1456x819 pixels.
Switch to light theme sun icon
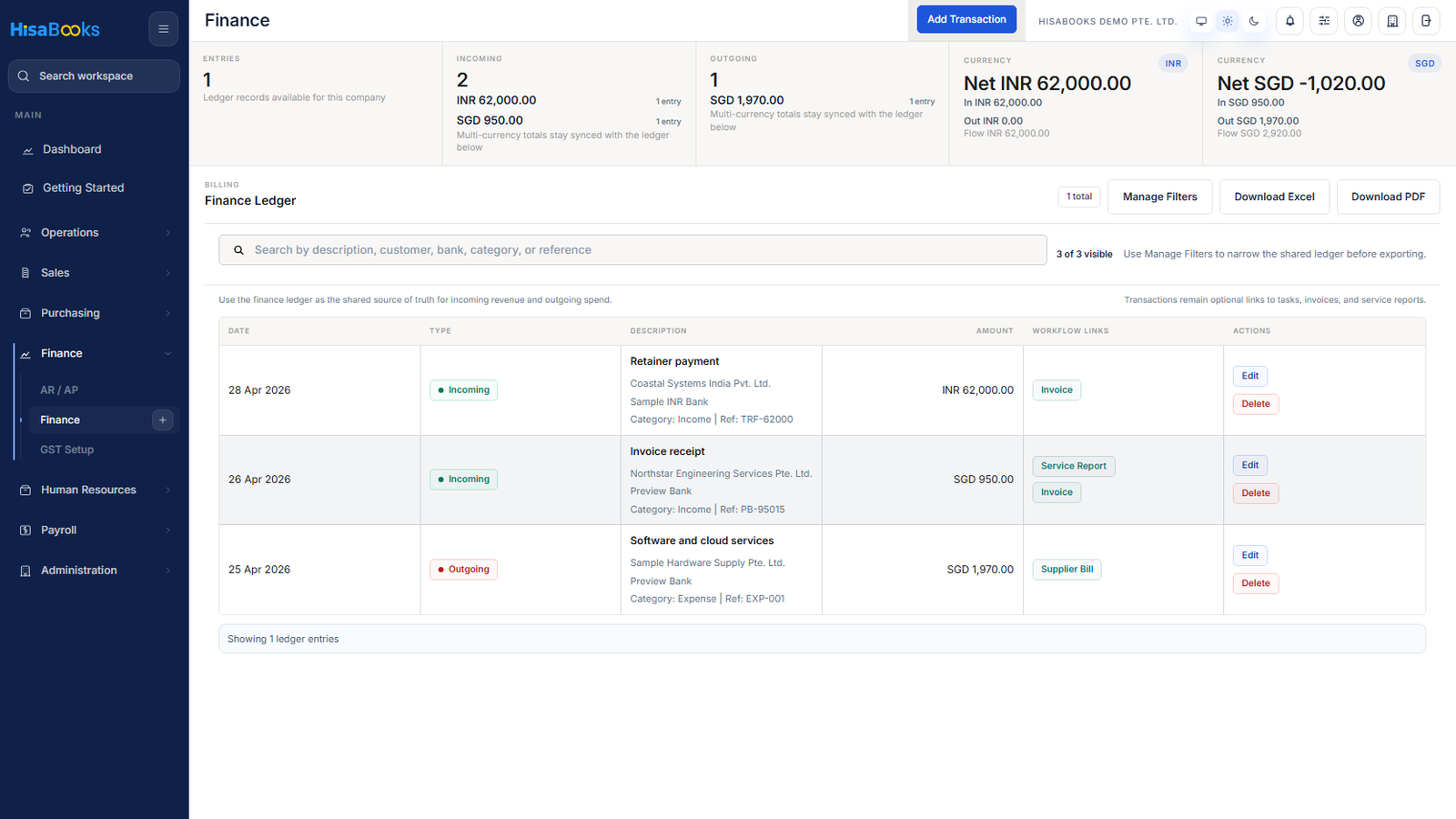1228,21
